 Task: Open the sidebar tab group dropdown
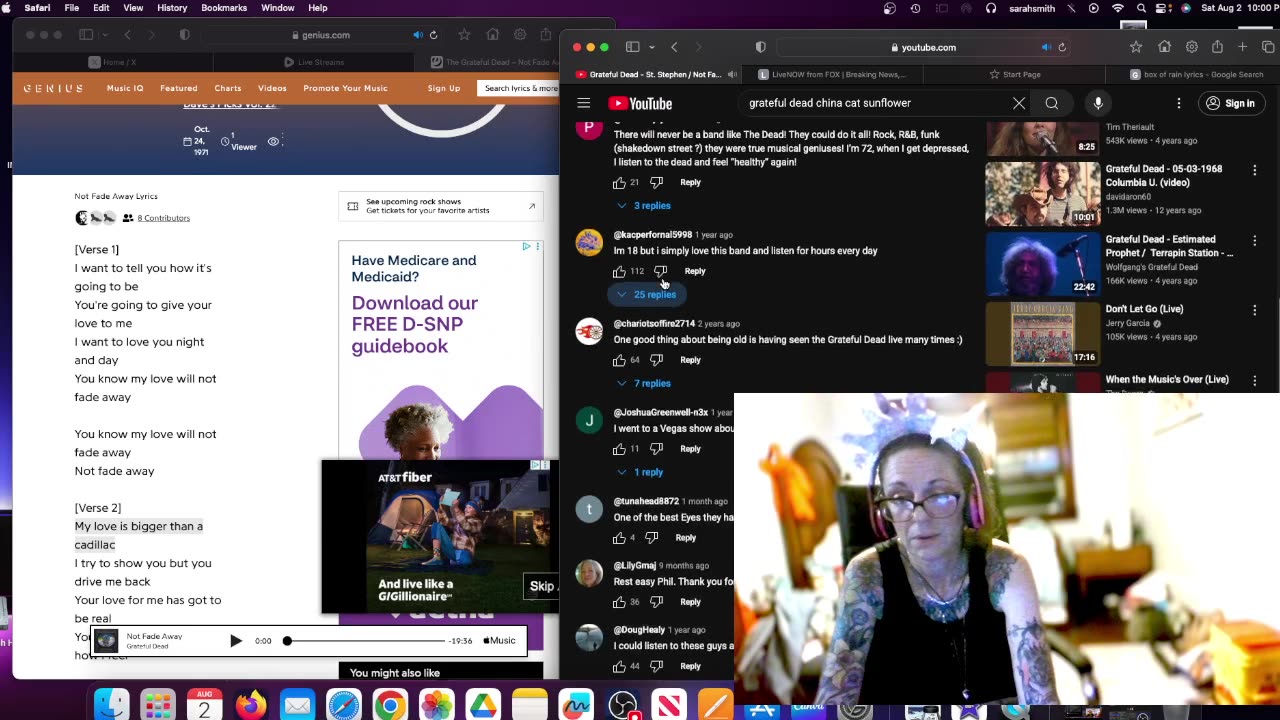point(652,47)
